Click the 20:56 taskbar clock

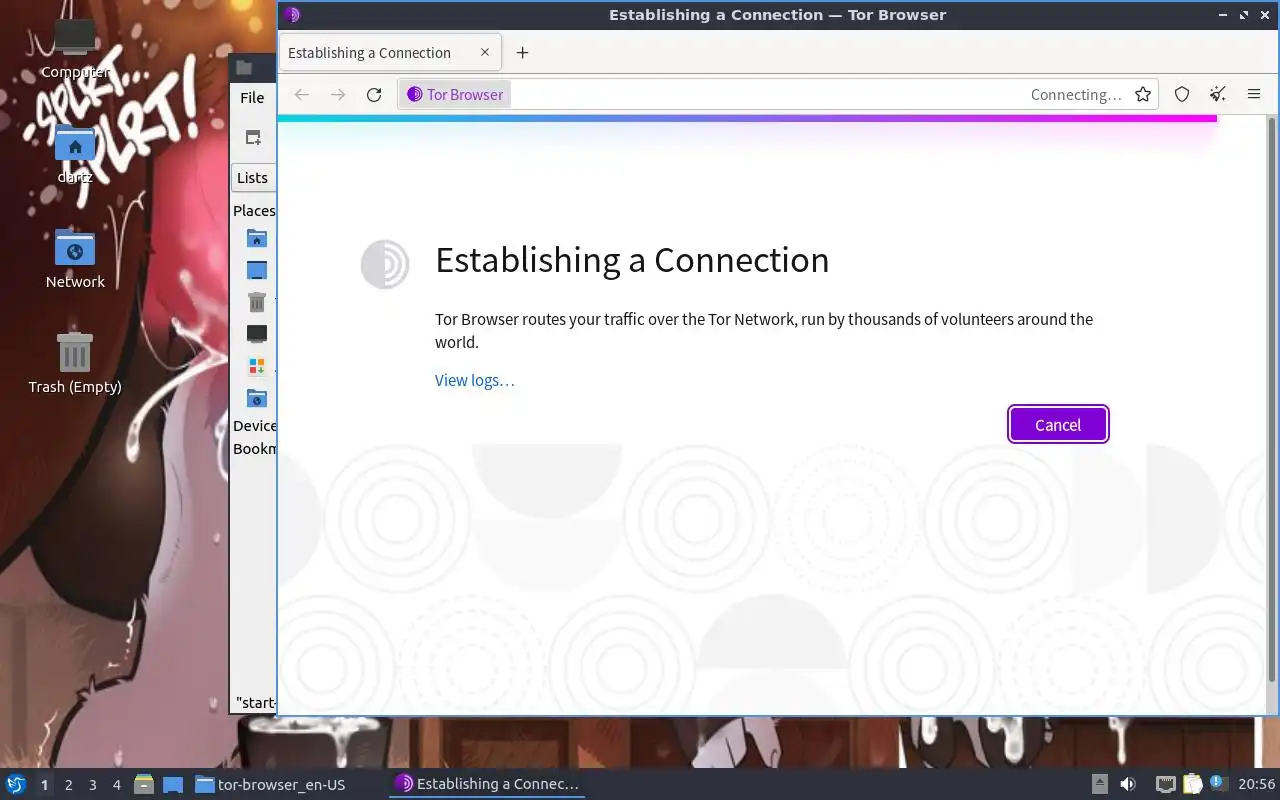pos(1257,785)
